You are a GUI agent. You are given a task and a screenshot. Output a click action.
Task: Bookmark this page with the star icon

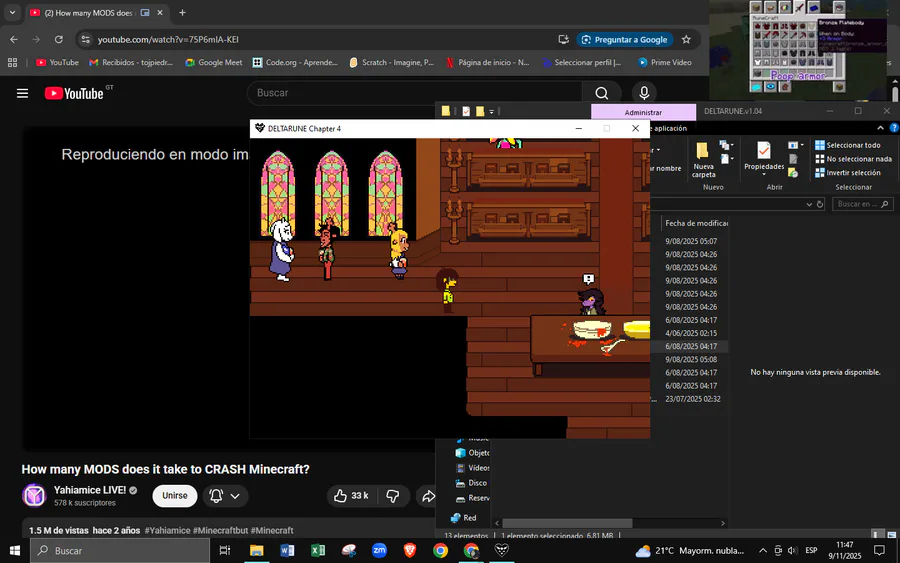(686, 40)
